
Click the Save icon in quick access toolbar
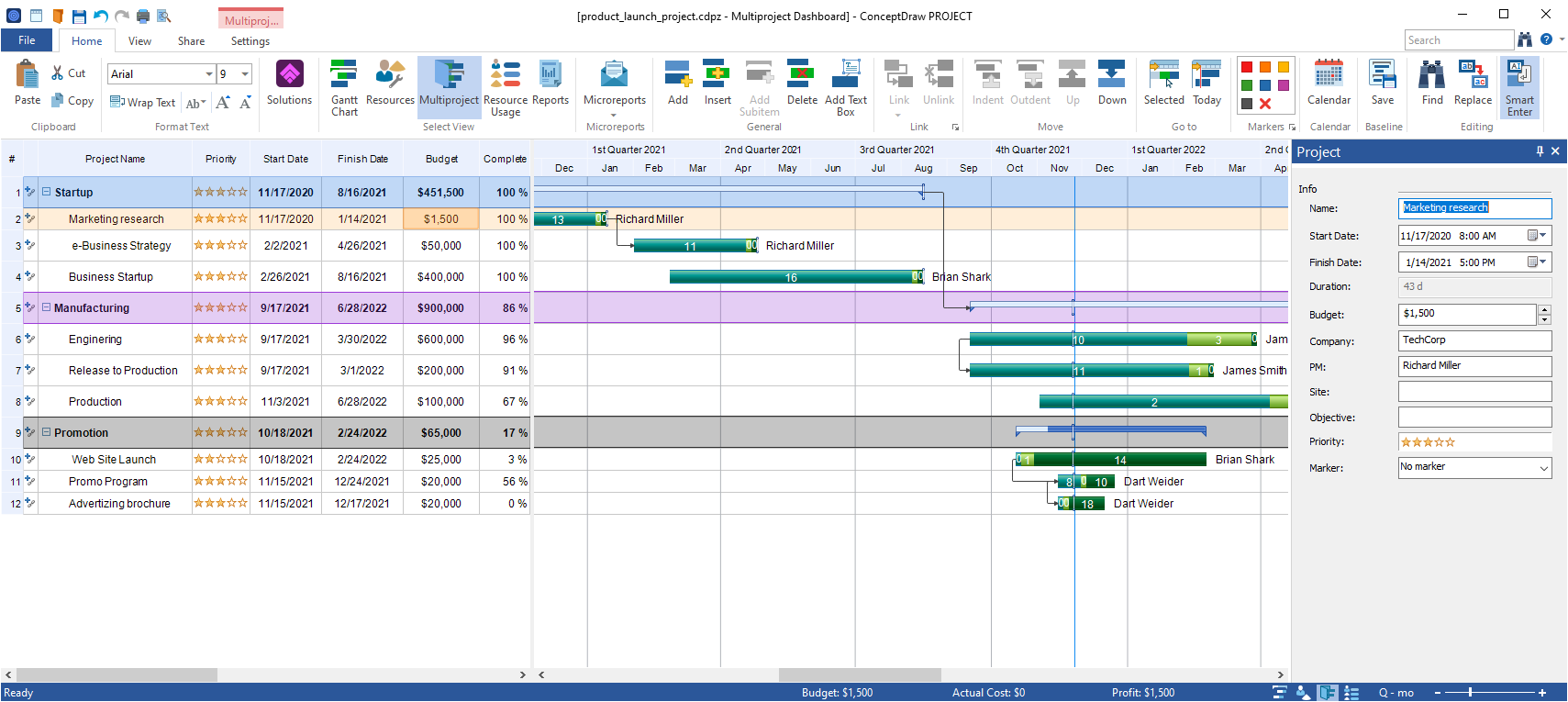tap(79, 16)
